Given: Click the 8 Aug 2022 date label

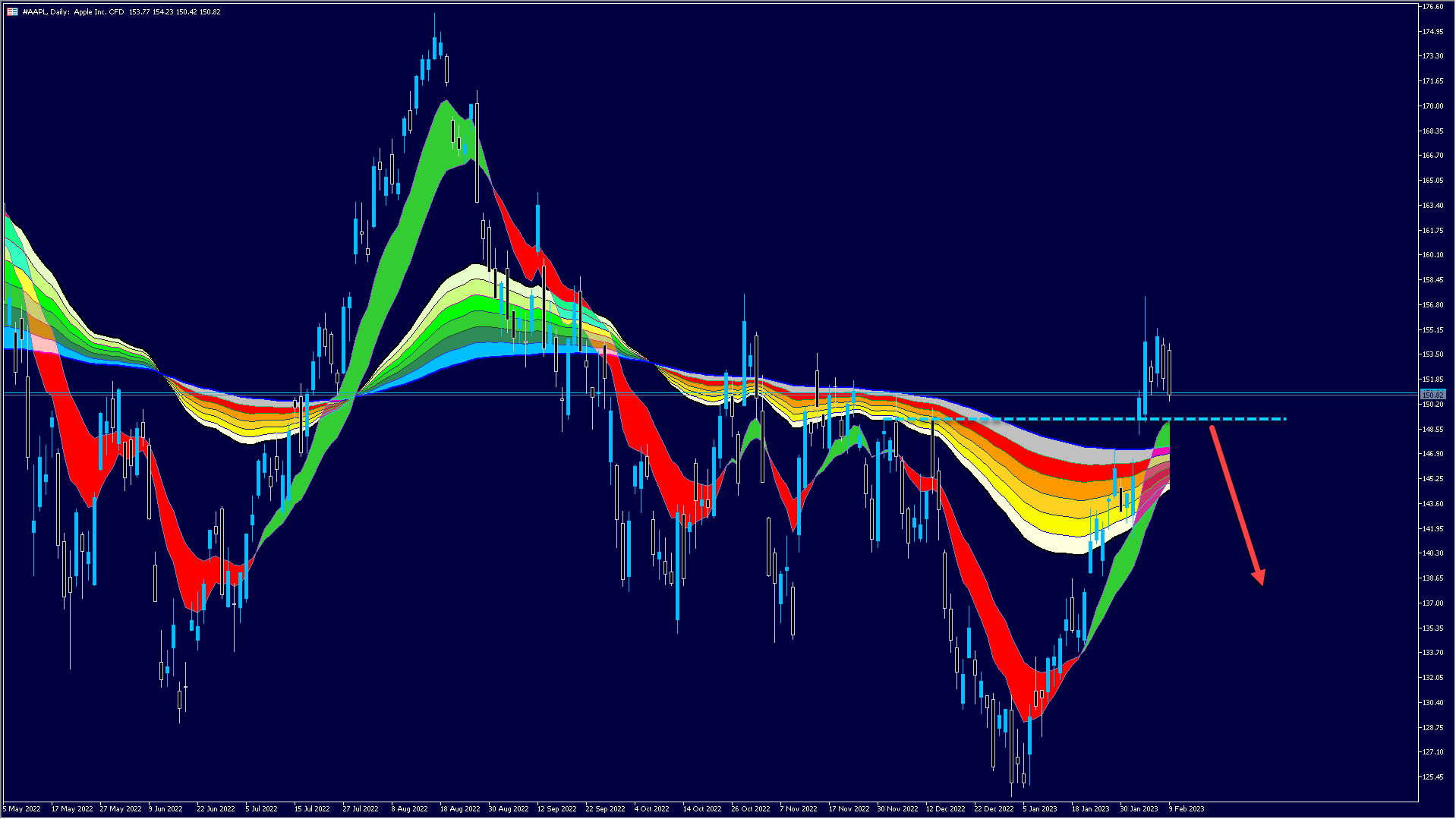Looking at the screenshot, I should coord(410,809).
